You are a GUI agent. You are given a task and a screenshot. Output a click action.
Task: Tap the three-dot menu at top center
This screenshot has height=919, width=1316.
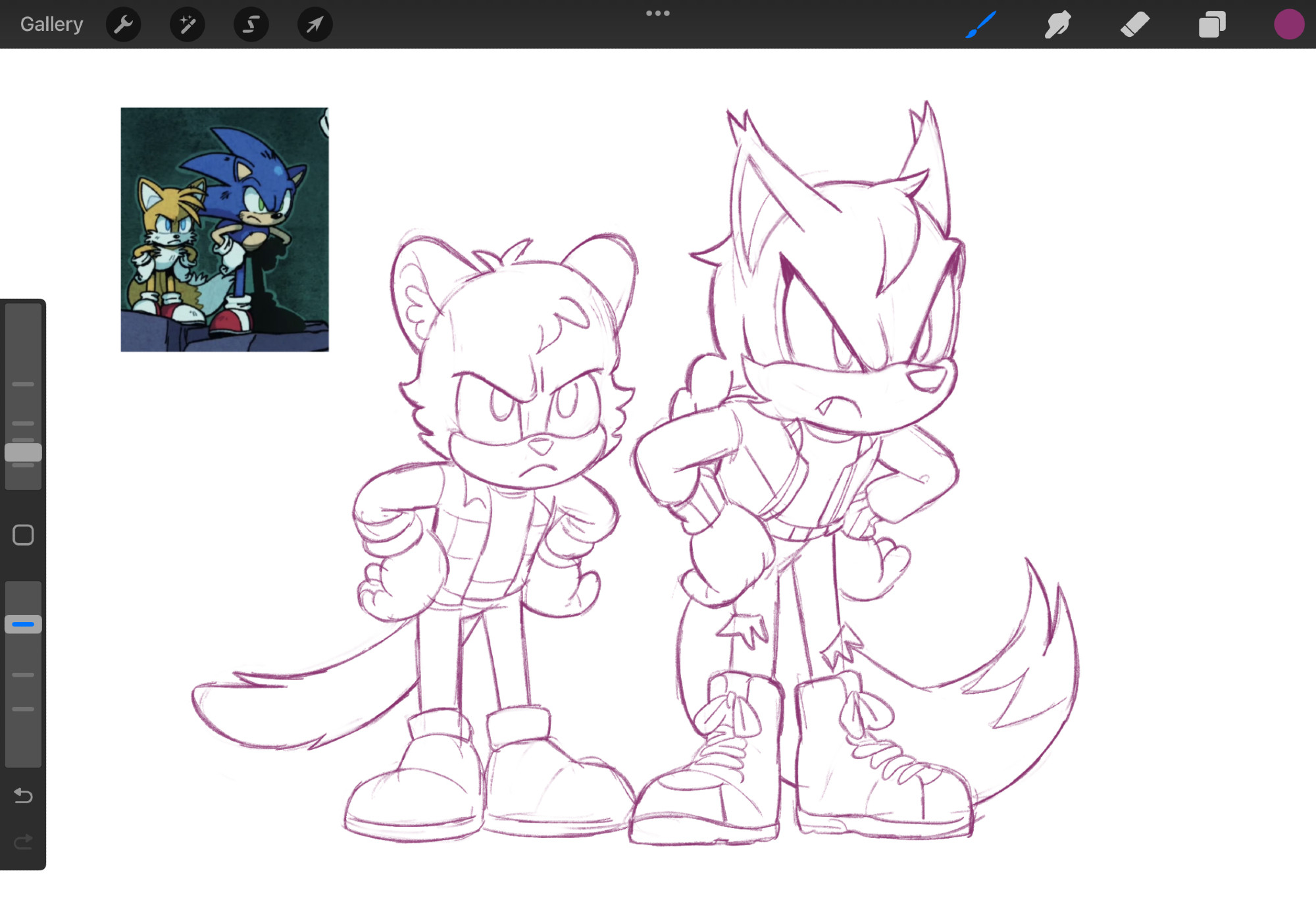point(657,13)
